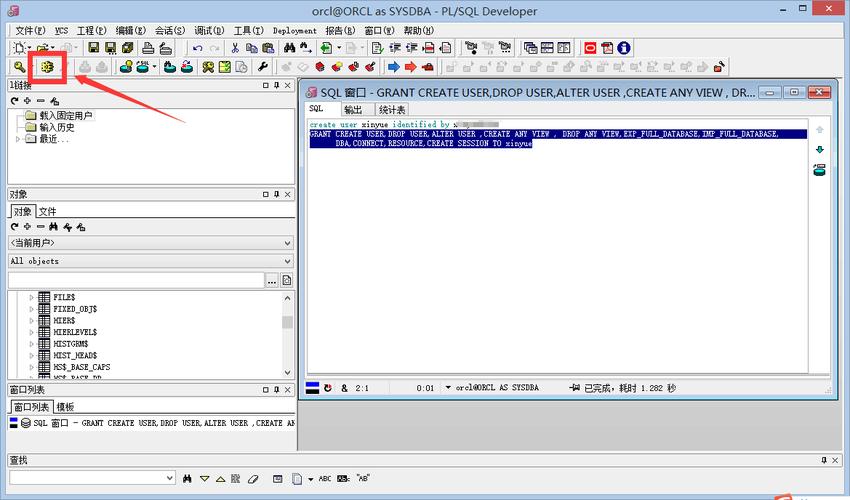The image size is (850, 500).
Task: Open the Find text combo box dropdown
Action: click(x=170, y=478)
